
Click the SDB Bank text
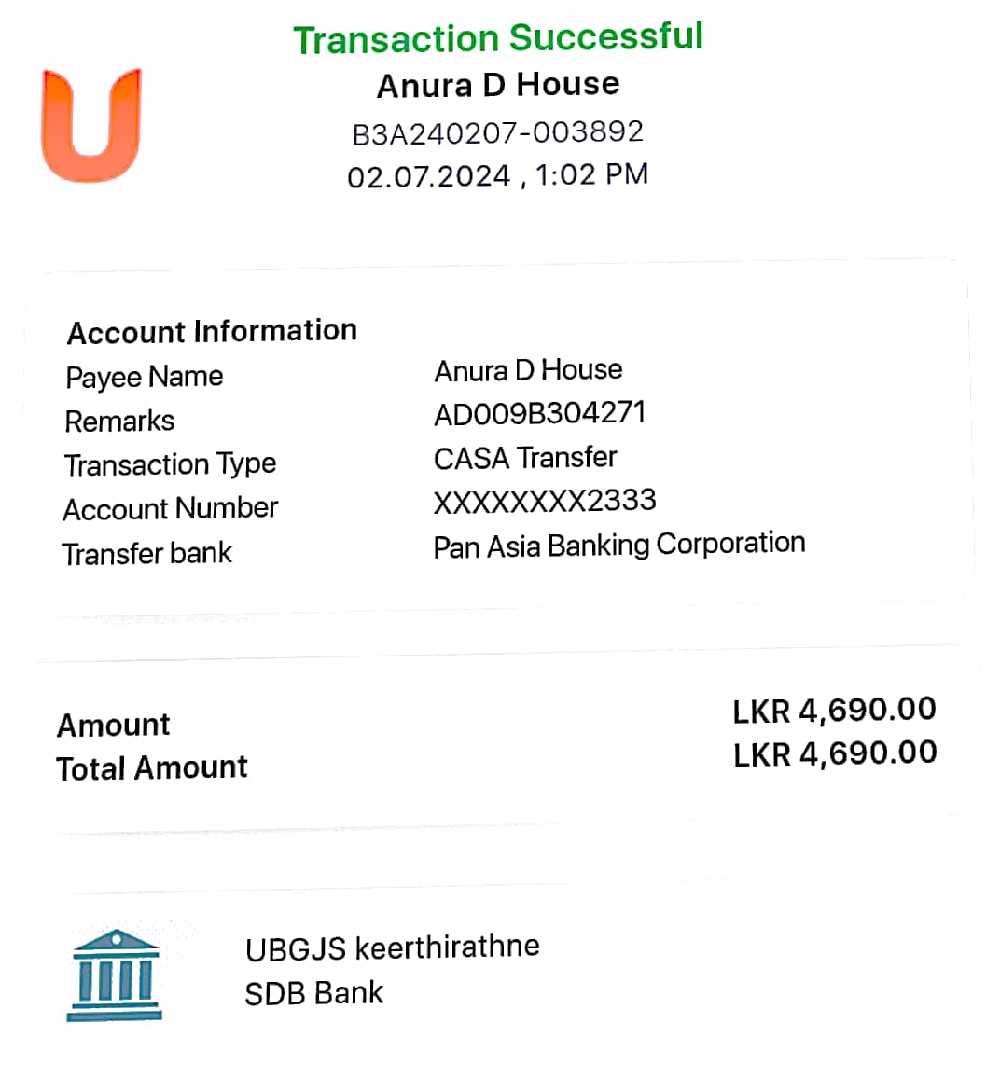314,993
